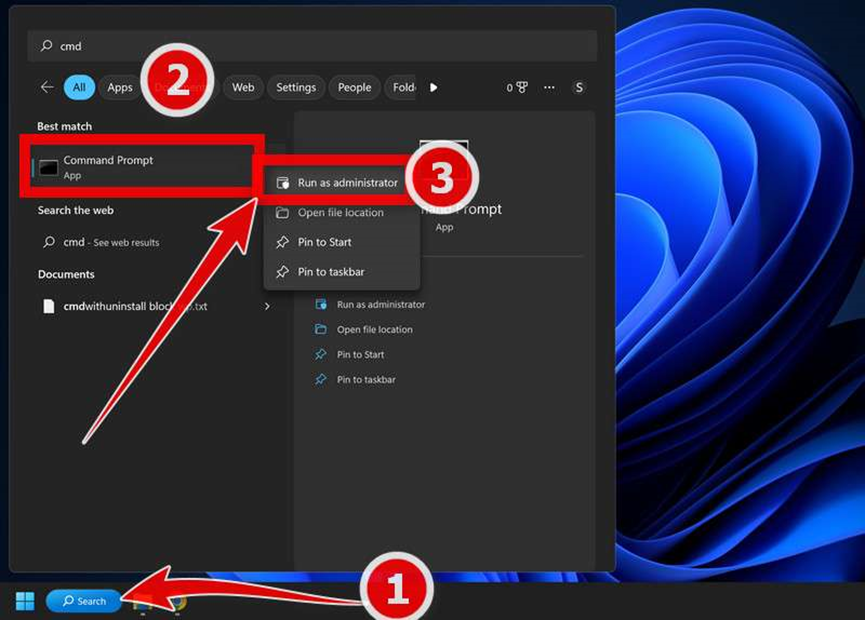Choose Pin to Start in context menu
865x620 pixels.
pyautogui.click(x=341, y=242)
